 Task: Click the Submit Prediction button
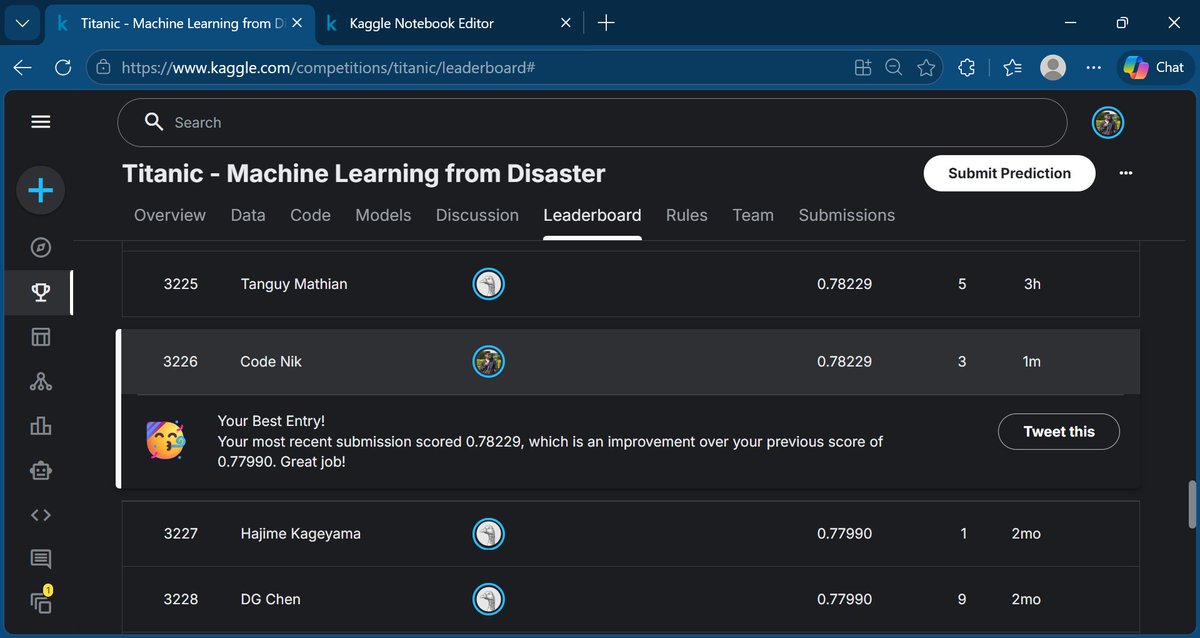tap(1009, 173)
